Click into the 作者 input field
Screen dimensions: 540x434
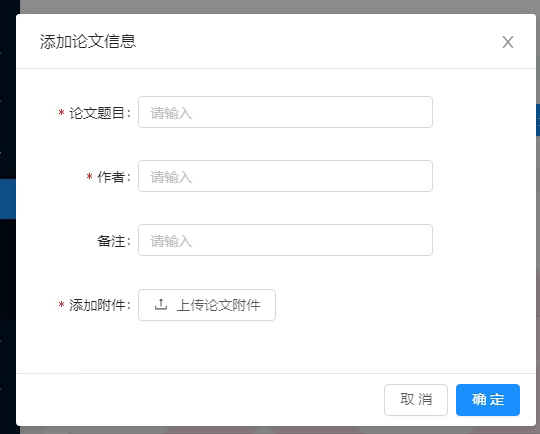pyautogui.click(x=285, y=176)
